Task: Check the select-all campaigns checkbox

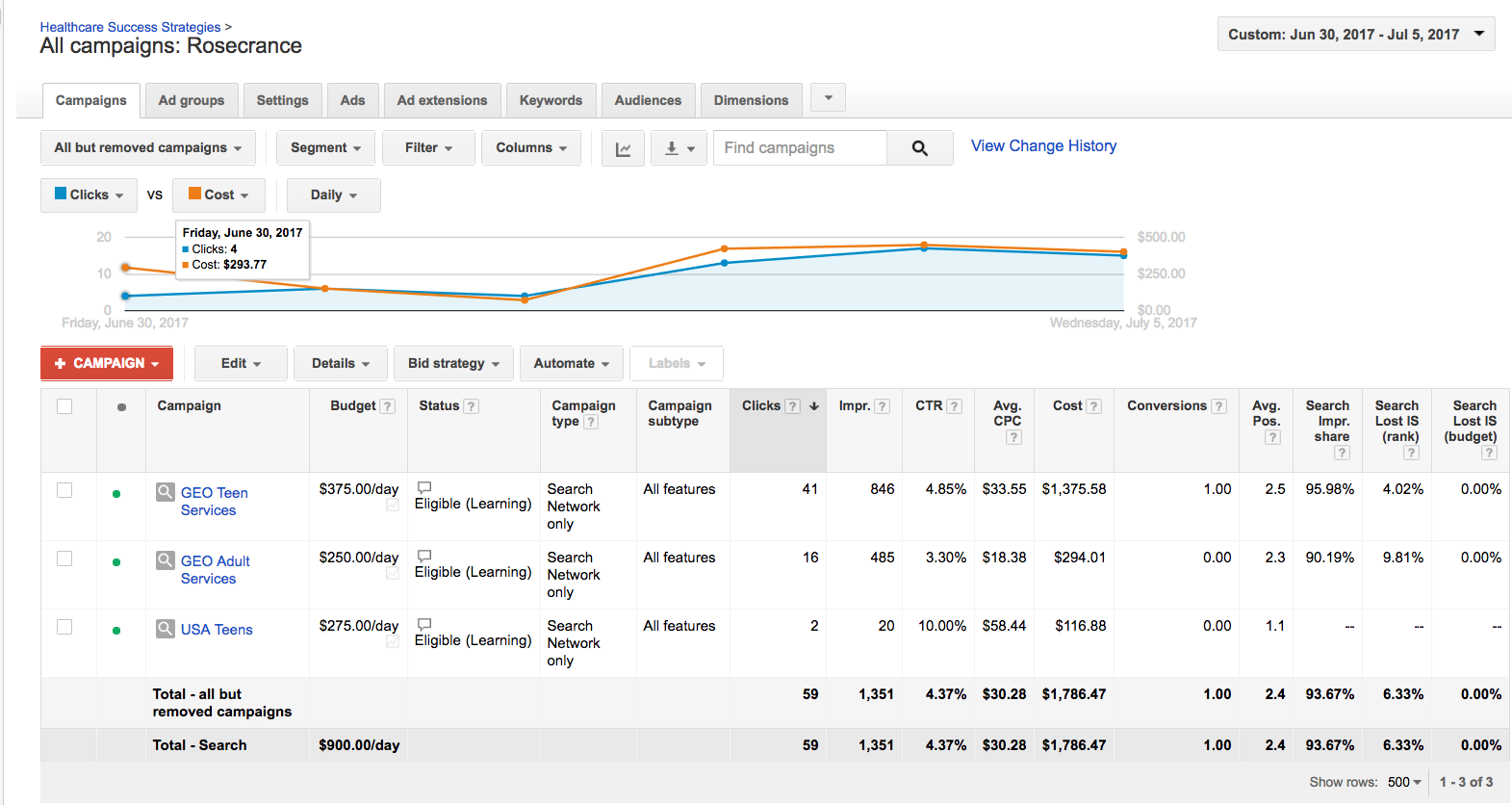Action: pos(64,406)
